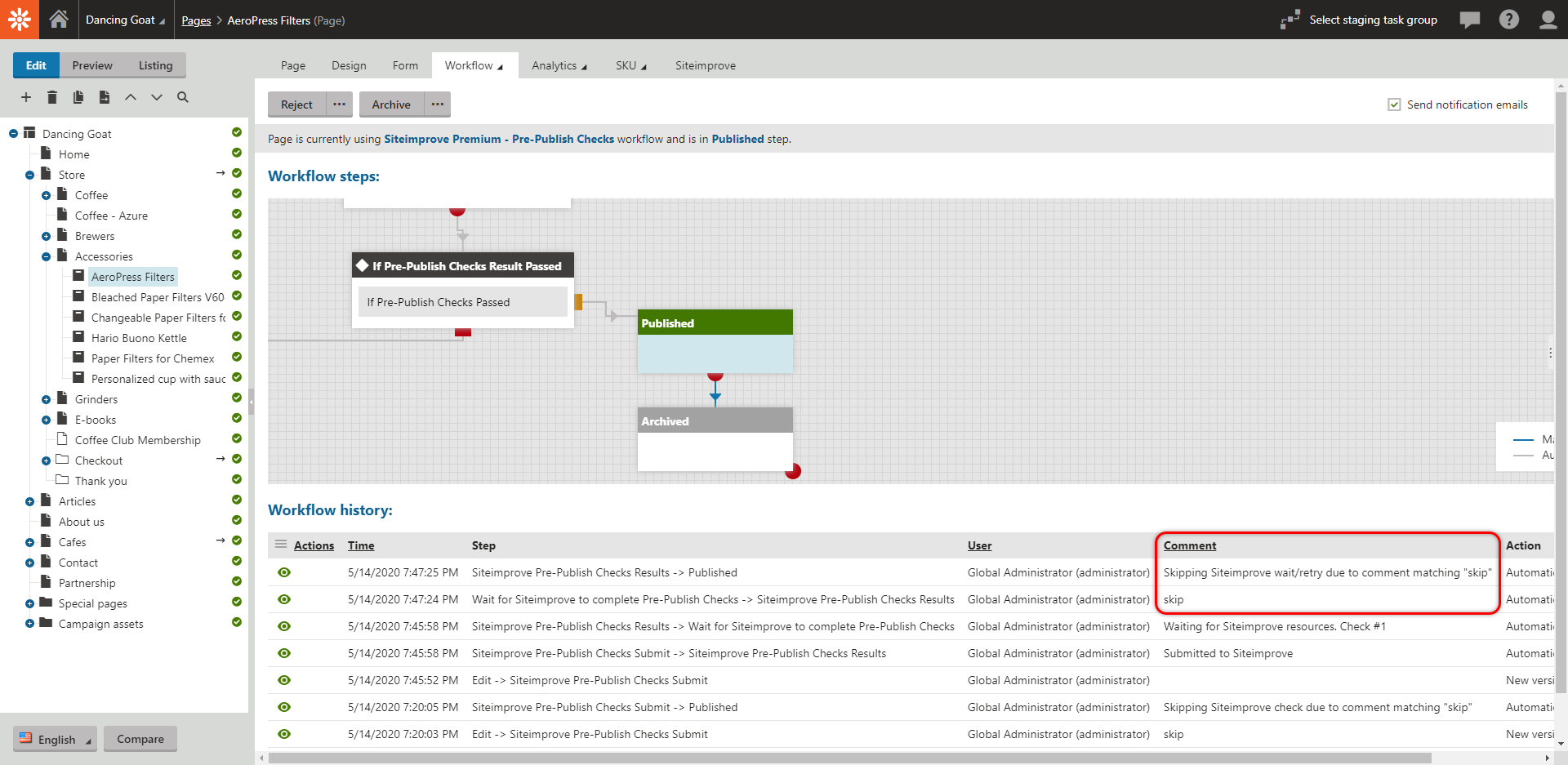Search pages with the magnifier icon
This screenshot has width=1568, height=765.
183,97
